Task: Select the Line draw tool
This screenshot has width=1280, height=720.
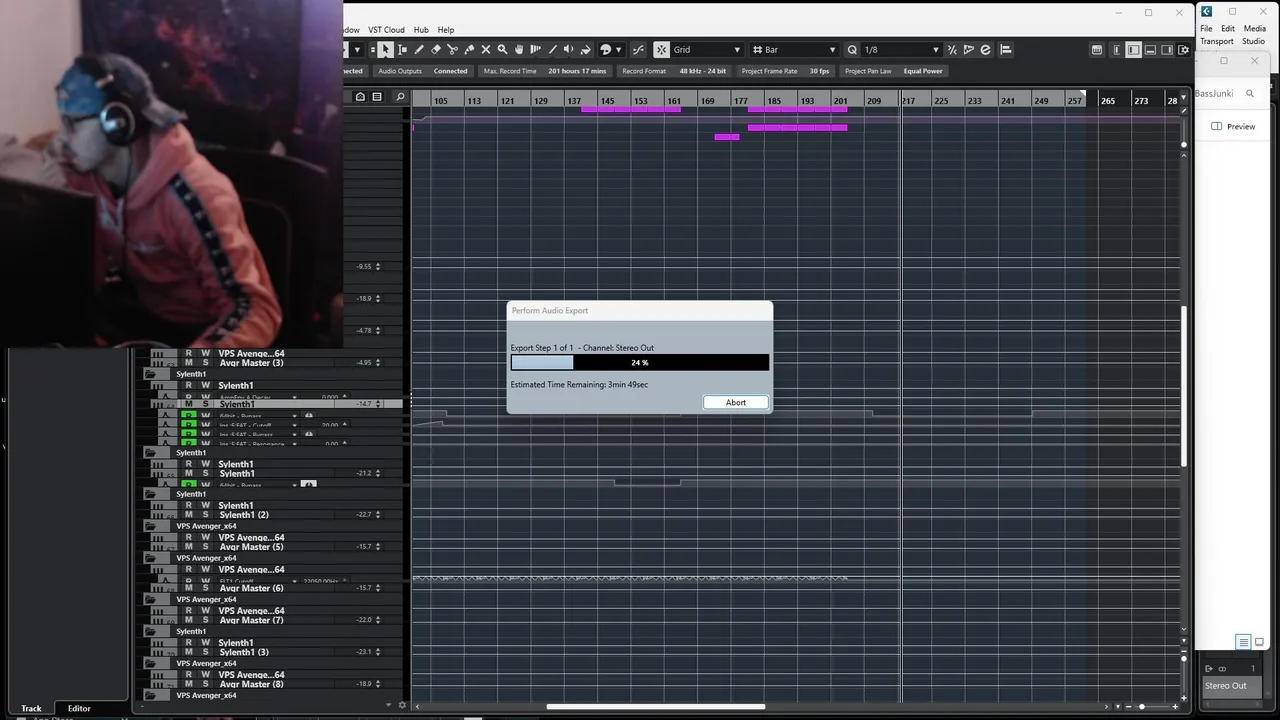Action: tap(552, 50)
